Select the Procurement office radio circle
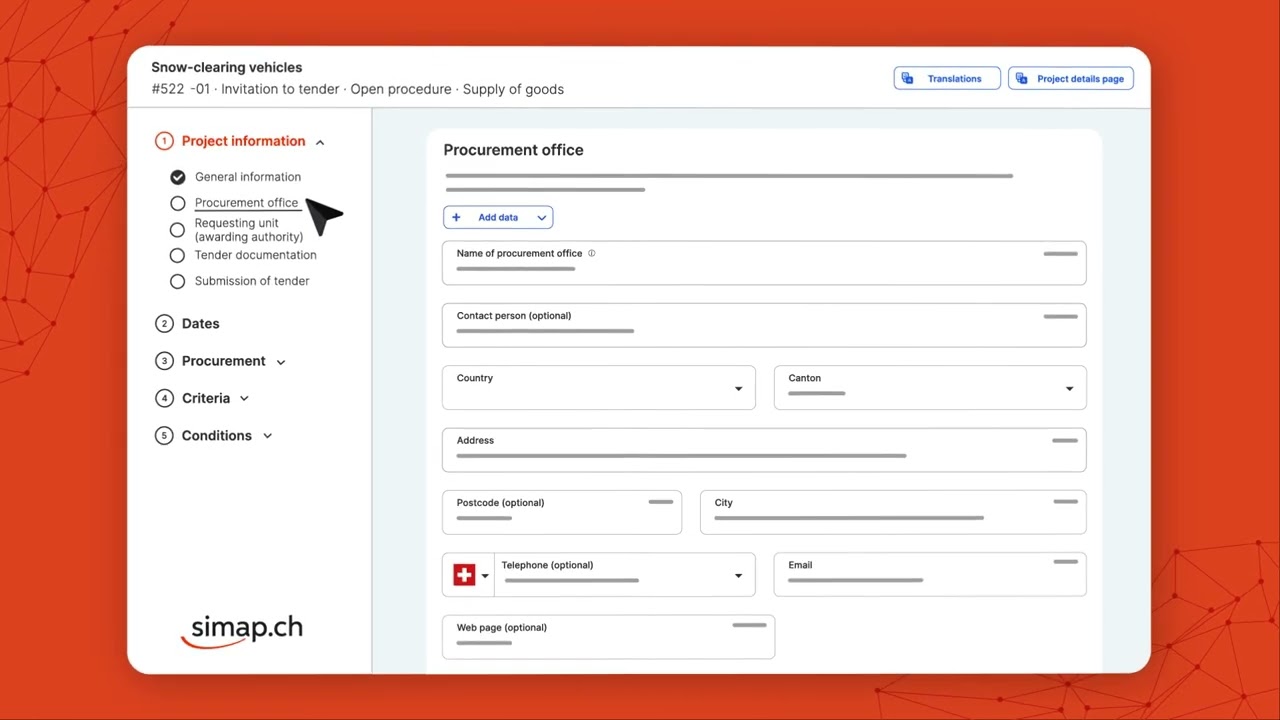 click(x=178, y=203)
